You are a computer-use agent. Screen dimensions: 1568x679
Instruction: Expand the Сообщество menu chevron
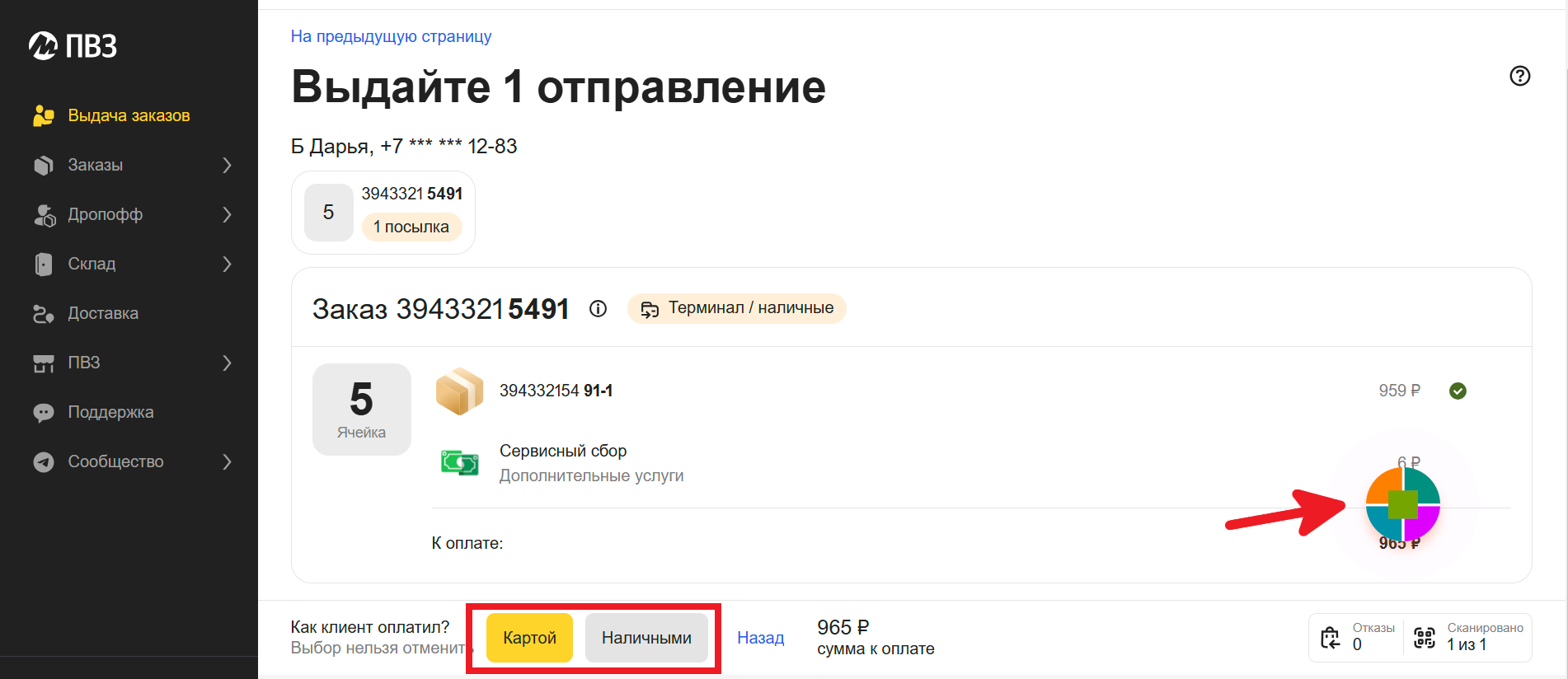[x=228, y=462]
